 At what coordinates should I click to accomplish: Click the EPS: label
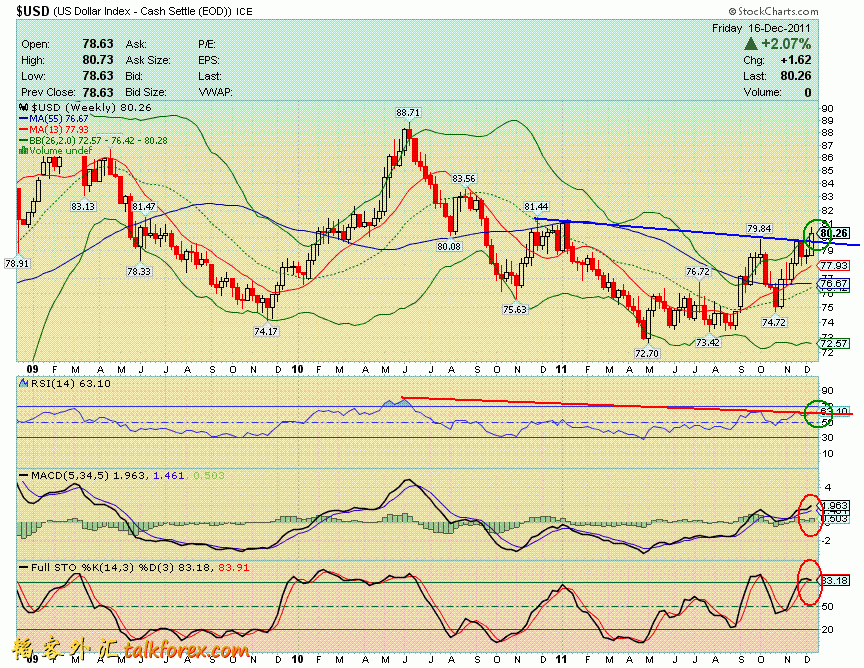pos(209,60)
